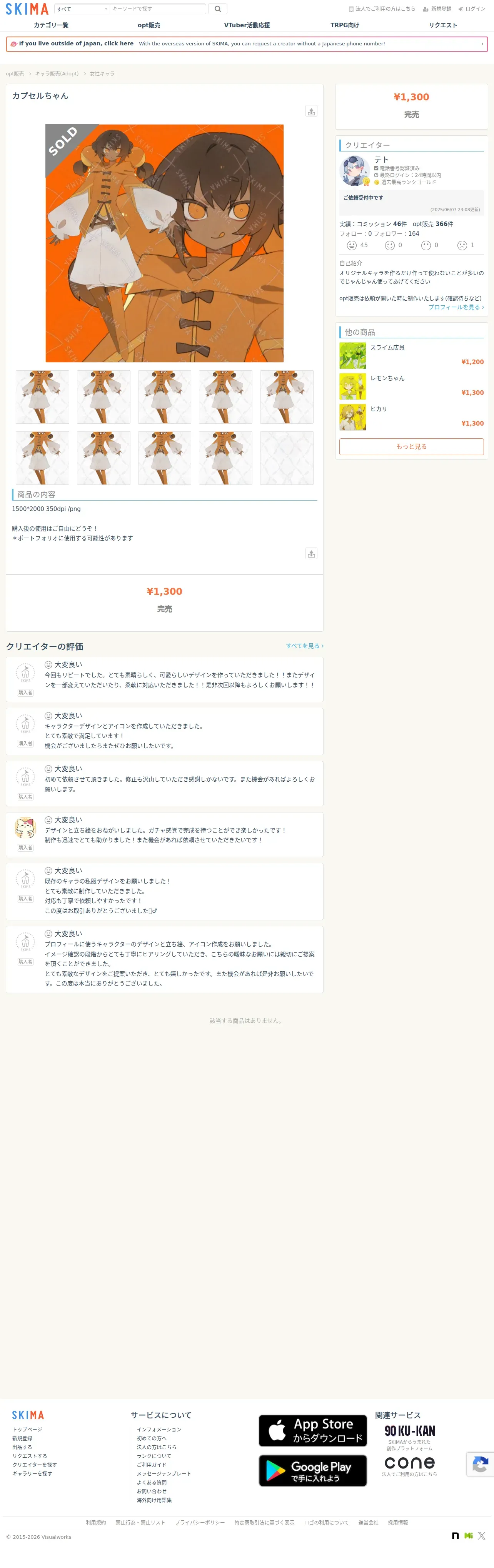Click creator name テト
Viewport: 494px width, 1568px height.
click(x=381, y=160)
